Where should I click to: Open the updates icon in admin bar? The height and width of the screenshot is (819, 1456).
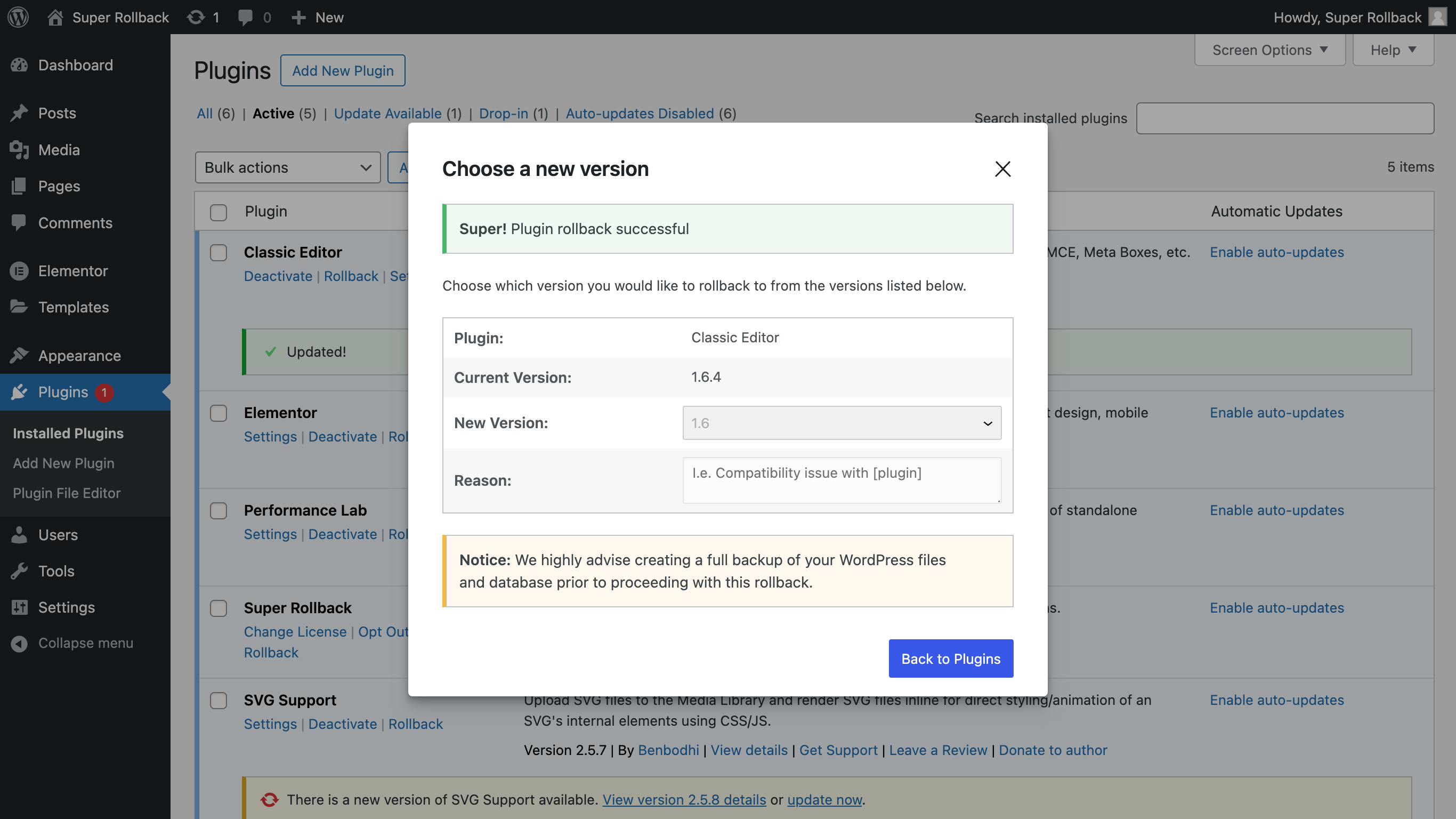(x=196, y=17)
